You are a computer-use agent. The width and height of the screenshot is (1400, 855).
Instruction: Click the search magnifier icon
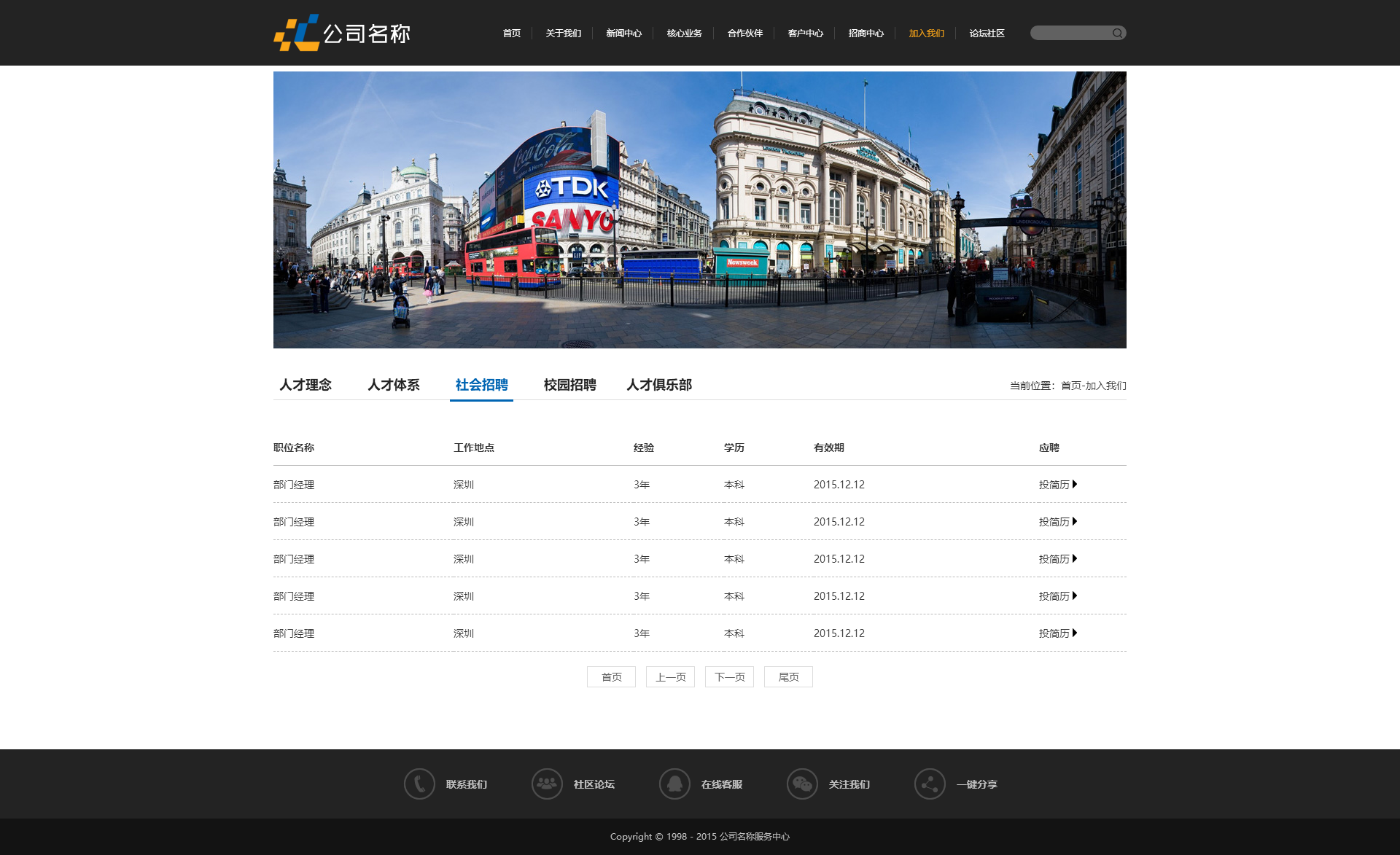(x=1116, y=33)
